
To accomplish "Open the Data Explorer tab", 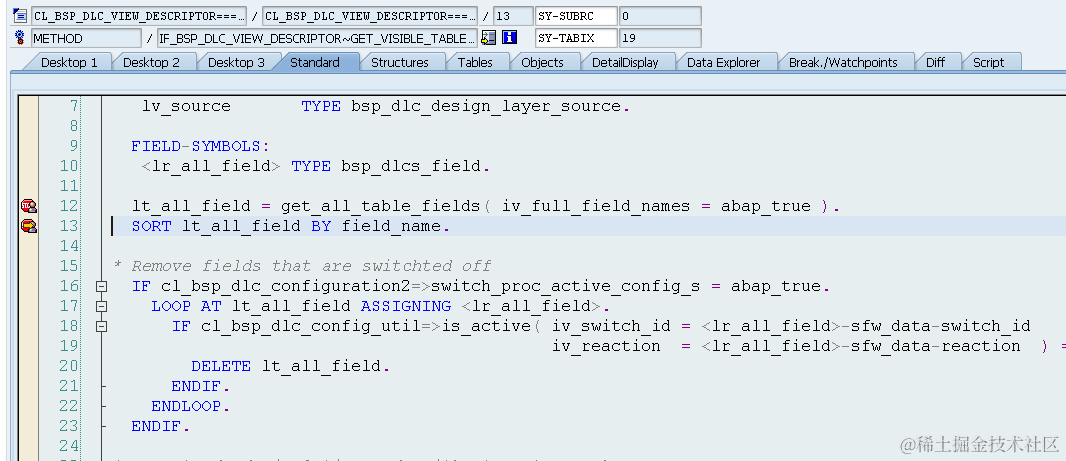I will click(x=723, y=62).
